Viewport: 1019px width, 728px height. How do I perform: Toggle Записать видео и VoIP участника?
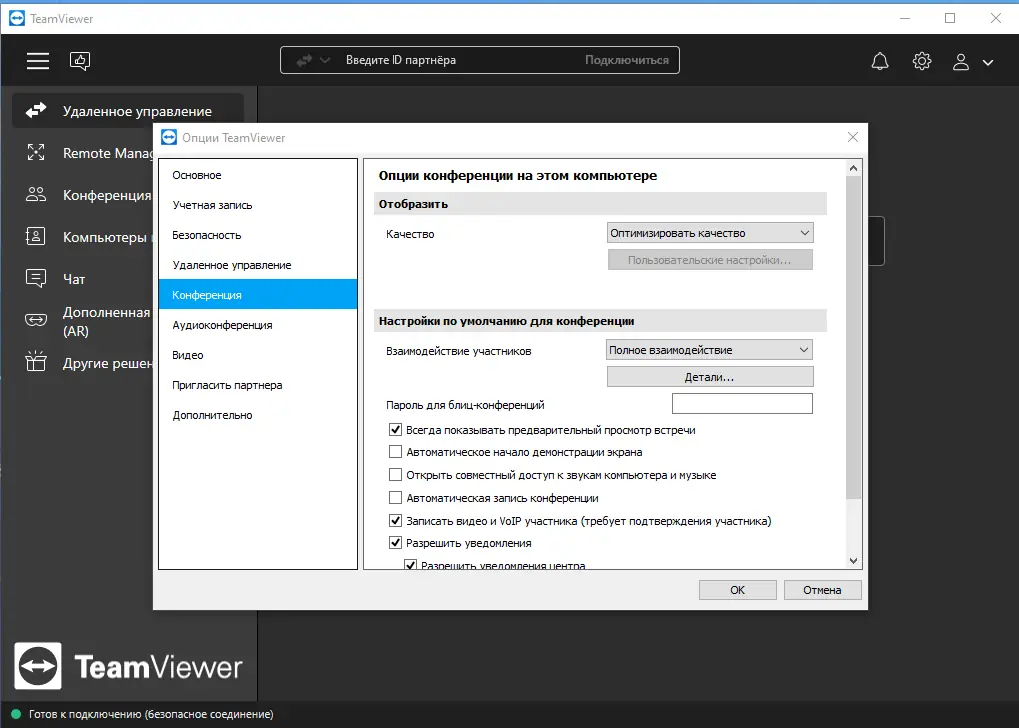[x=395, y=521]
